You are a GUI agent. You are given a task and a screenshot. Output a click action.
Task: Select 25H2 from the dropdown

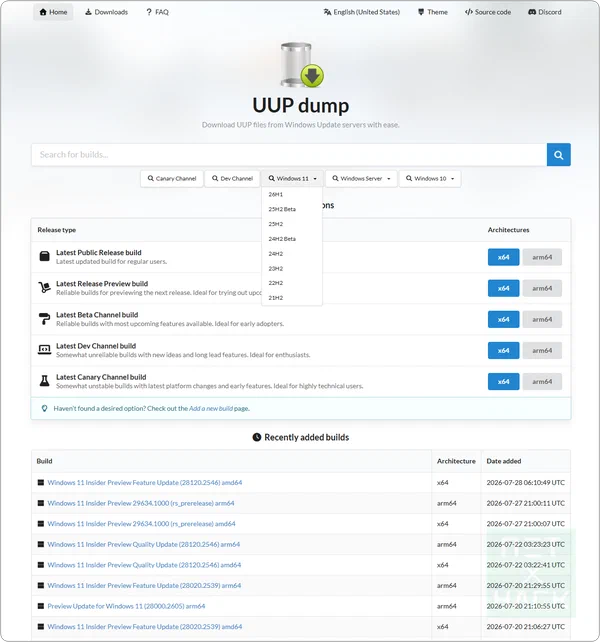292,224
